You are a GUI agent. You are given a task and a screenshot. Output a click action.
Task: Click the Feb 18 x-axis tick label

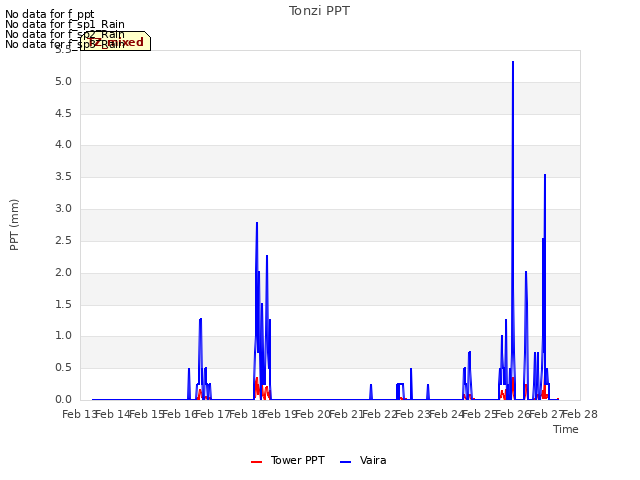246,414
